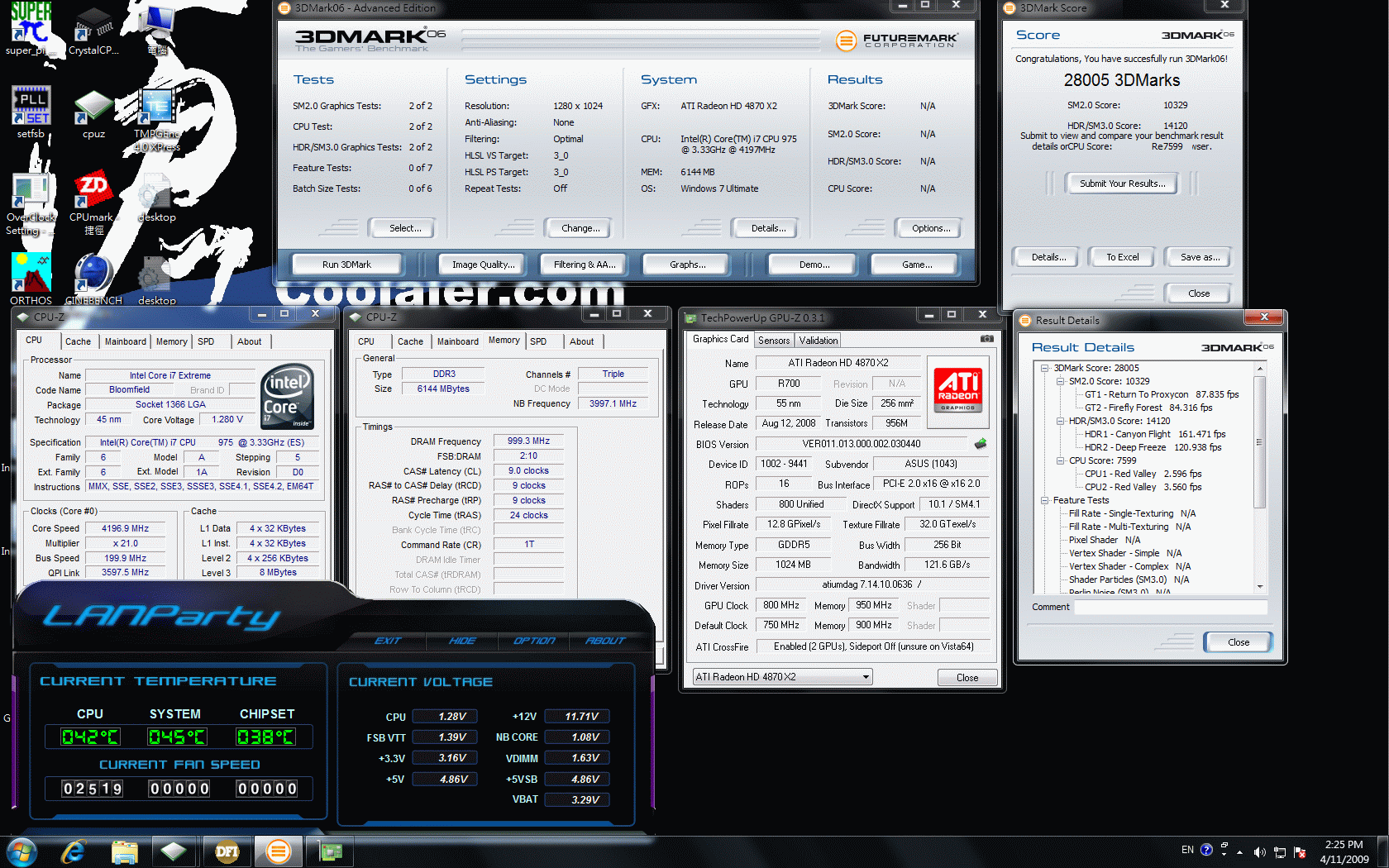1389x868 pixels.
Task: Open the OverClock Setting desktop icon
Action: (31, 204)
